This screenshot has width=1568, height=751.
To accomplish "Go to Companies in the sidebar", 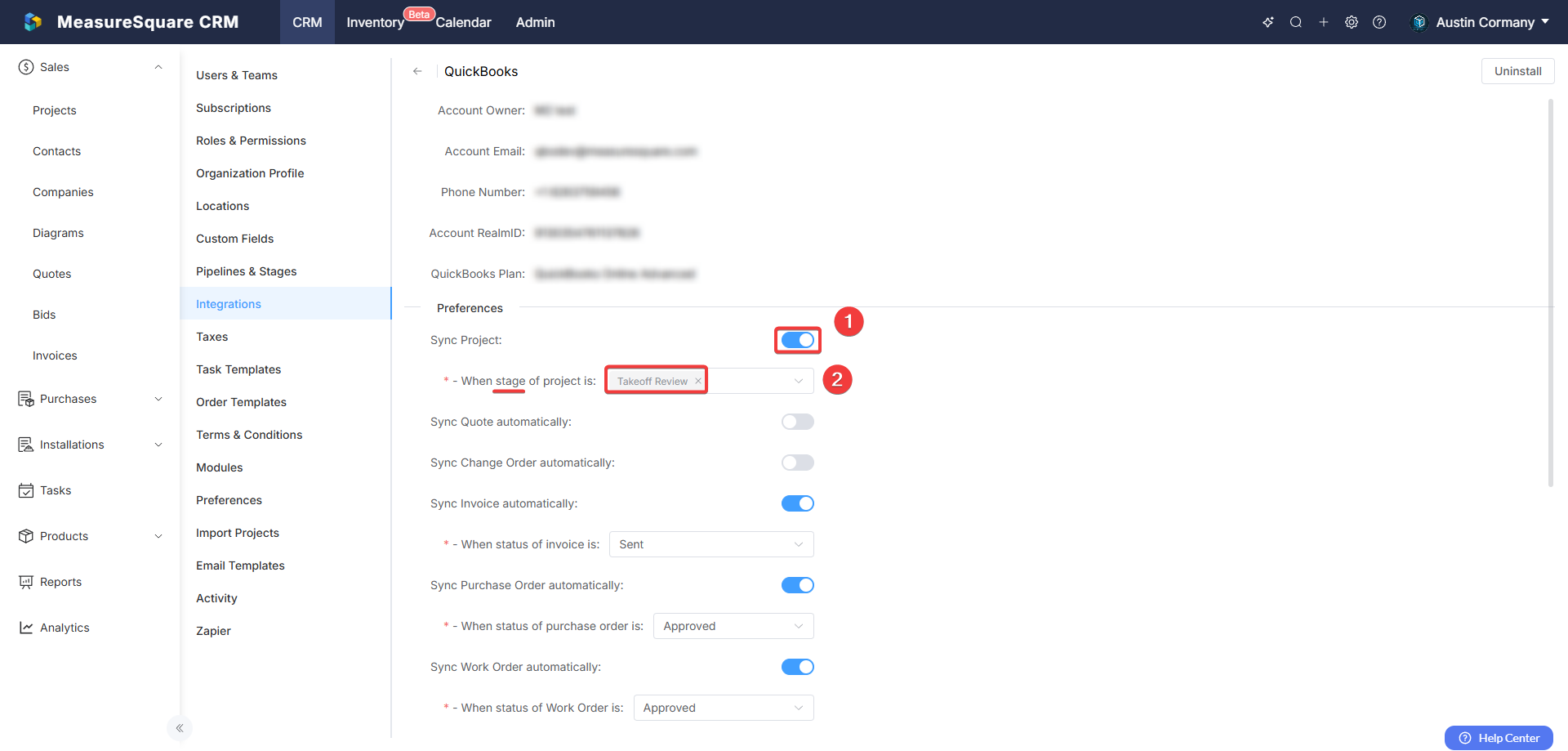I will pos(63,192).
